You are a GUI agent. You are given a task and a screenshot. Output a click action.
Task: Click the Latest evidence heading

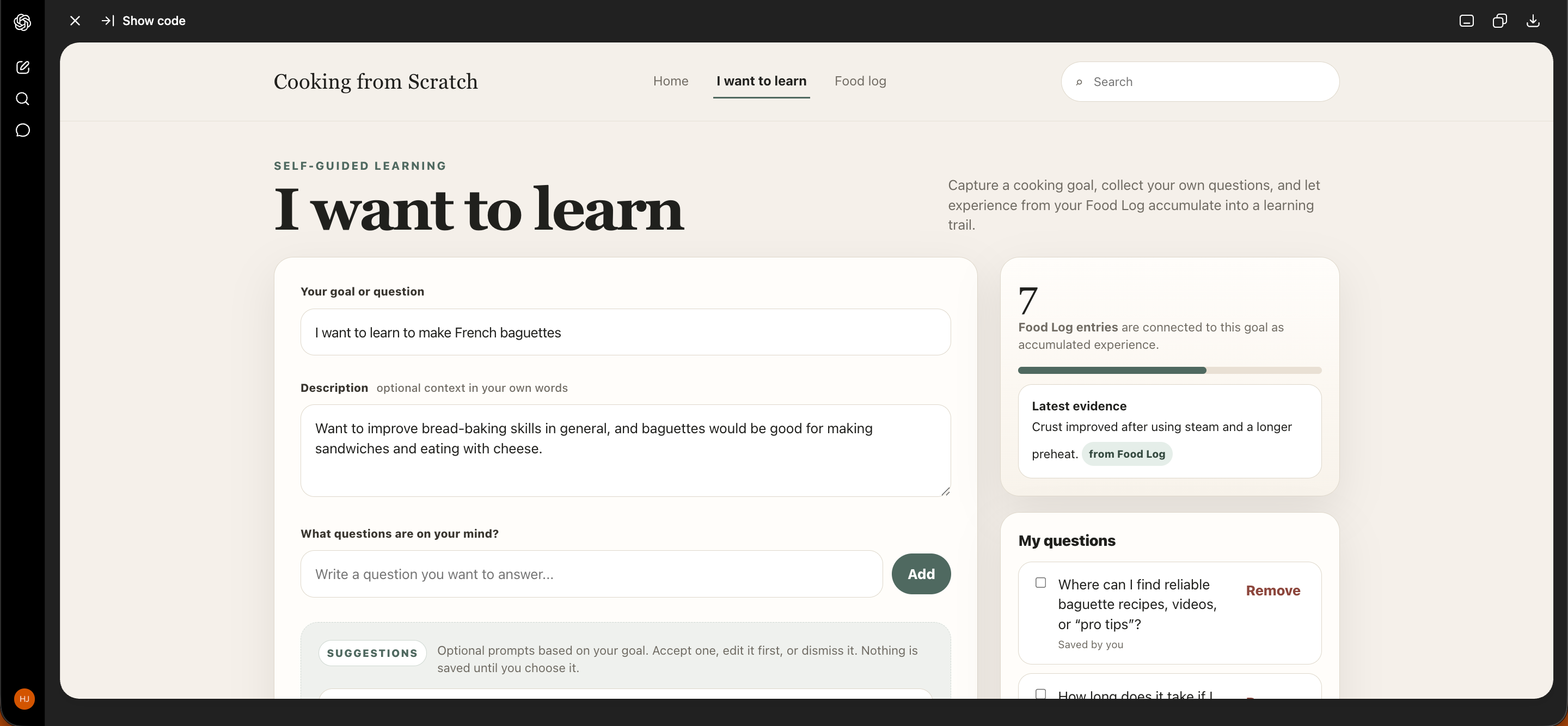coord(1079,406)
